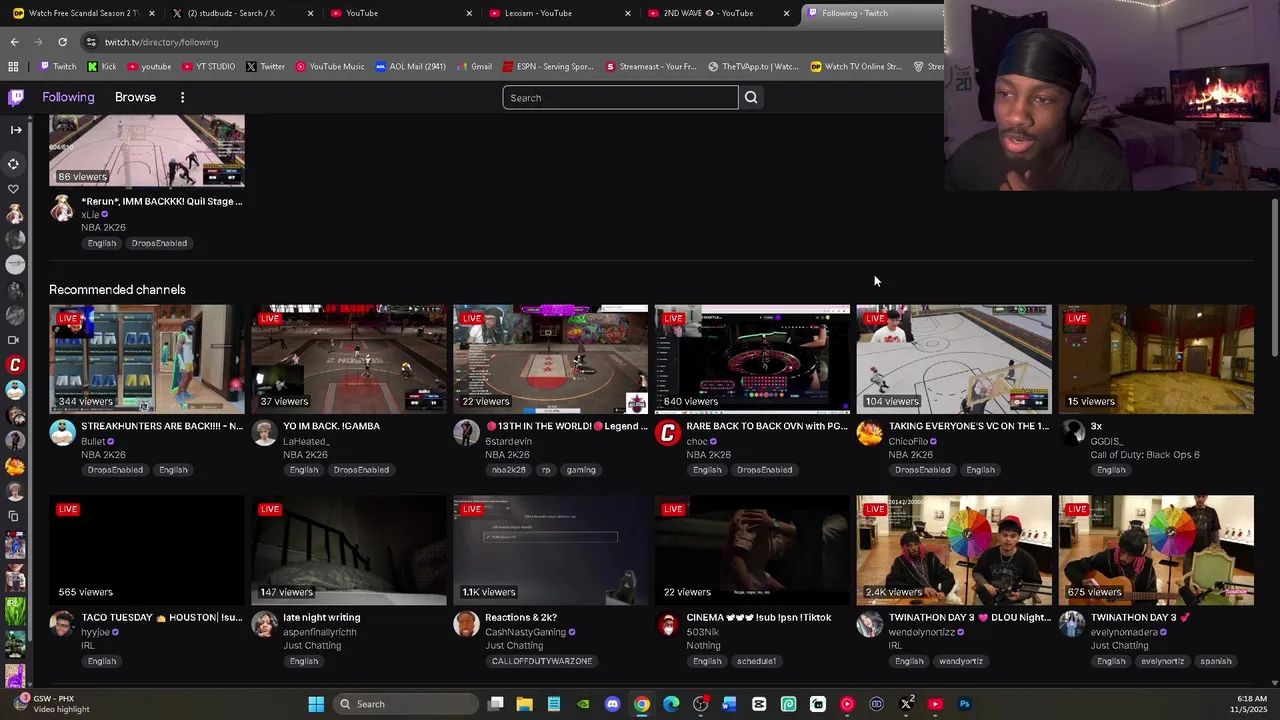Open the Twitter bookmark
Screen dimensions: 1280x720
[x=265, y=67]
